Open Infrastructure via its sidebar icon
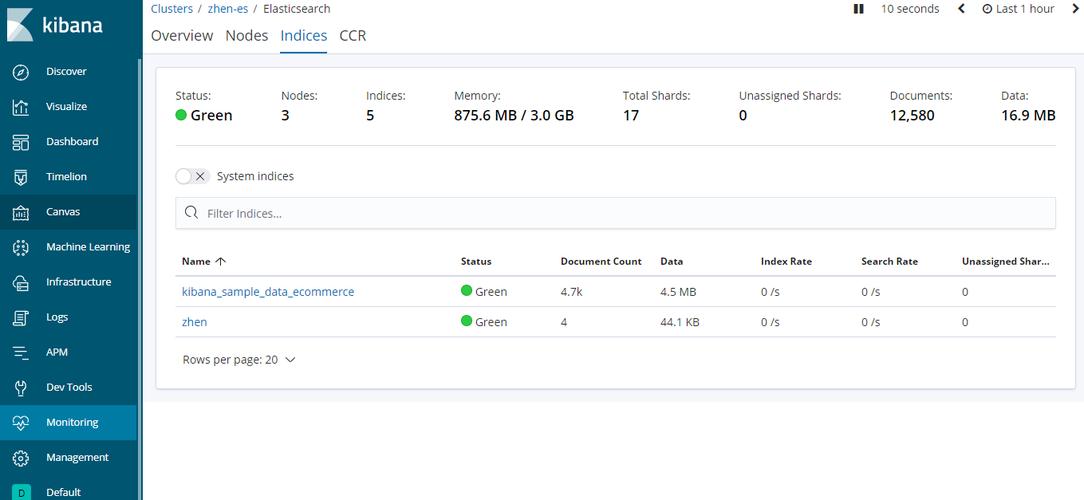The width and height of the screenshot is (1084, 500). 21,282
